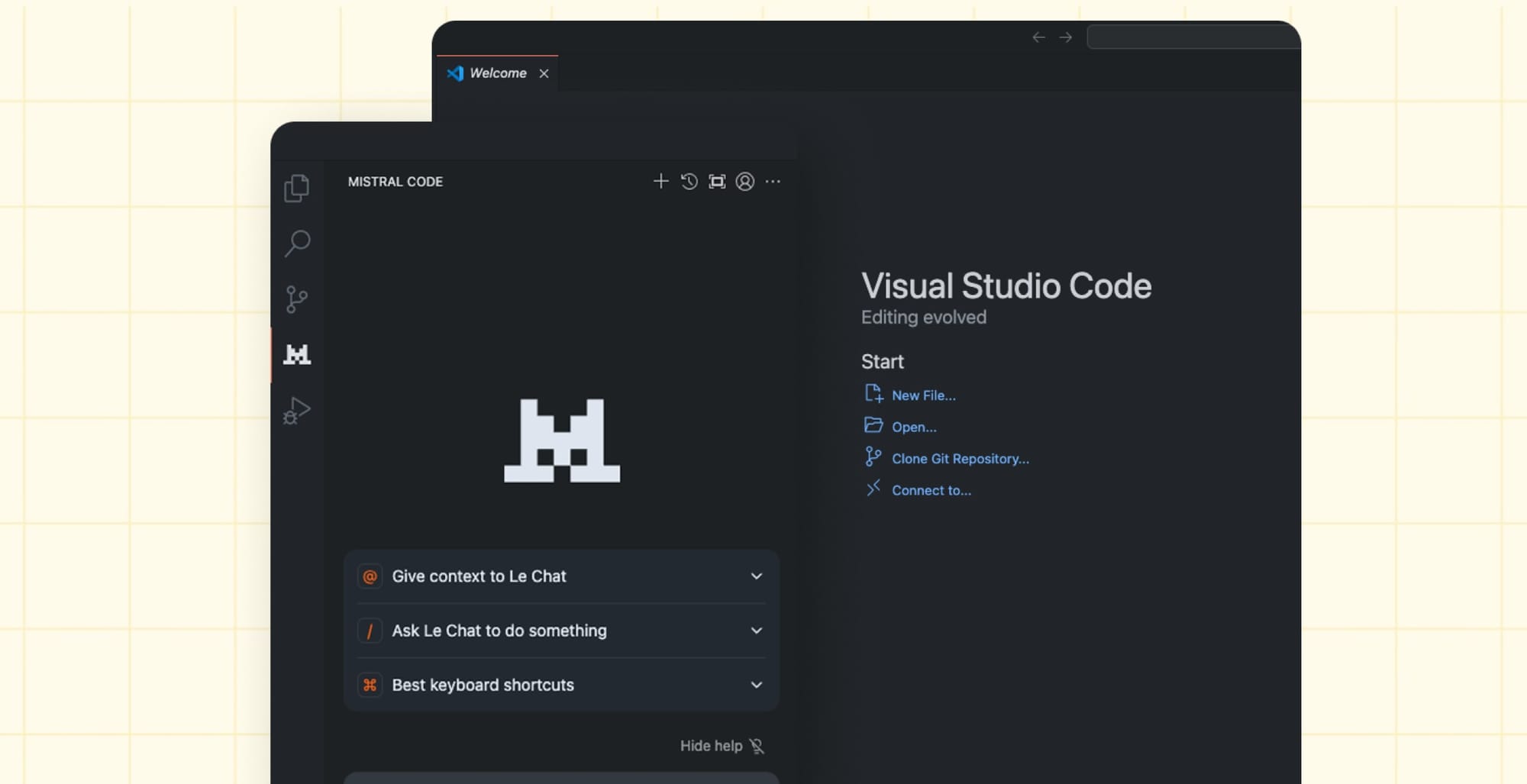This screenshot has height=784, width=1527.
Task: Click the @ context icon in the help card
Action: (370, 577)
